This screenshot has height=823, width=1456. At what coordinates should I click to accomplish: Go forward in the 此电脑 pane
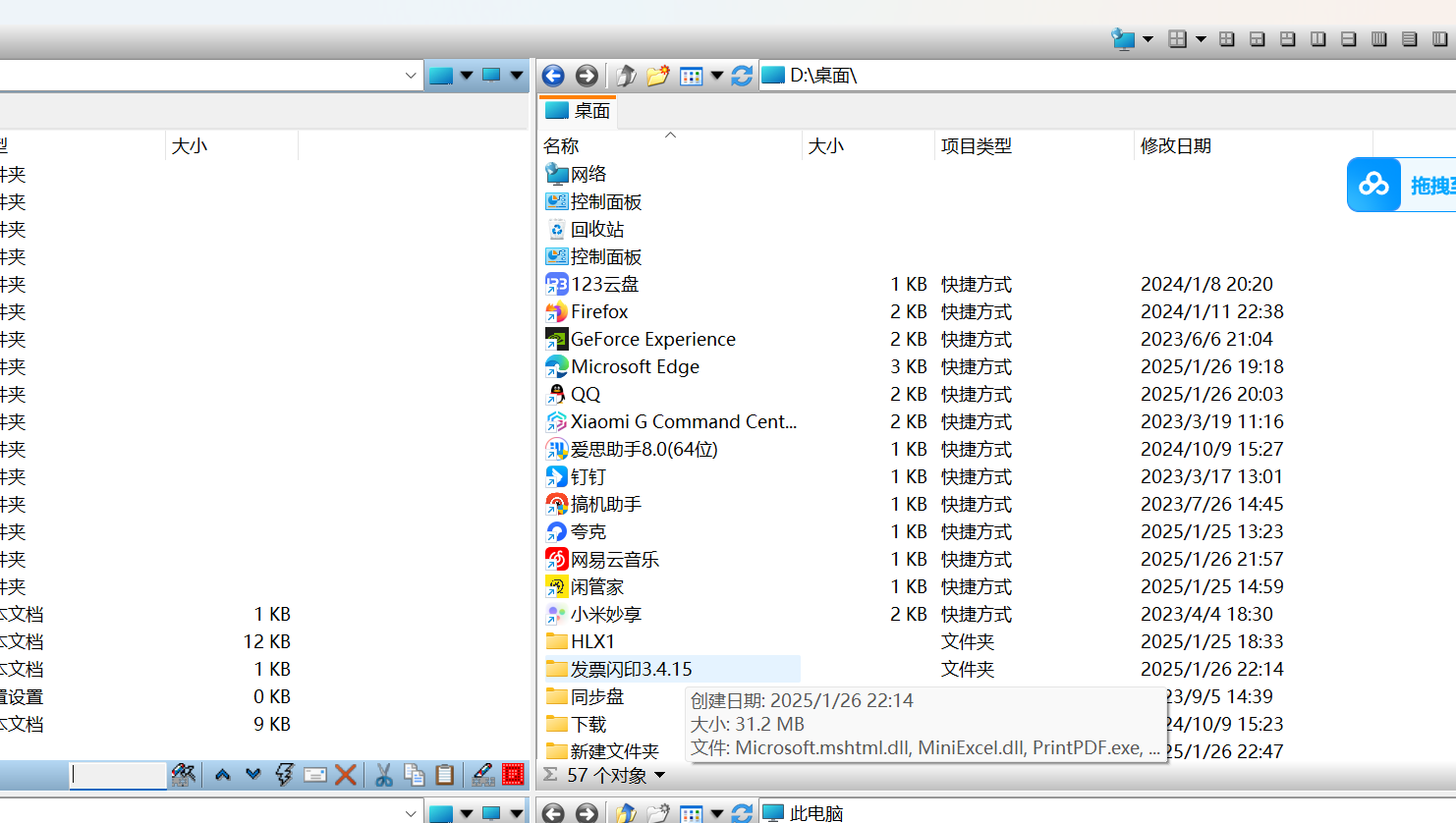[x=587, y=813]
